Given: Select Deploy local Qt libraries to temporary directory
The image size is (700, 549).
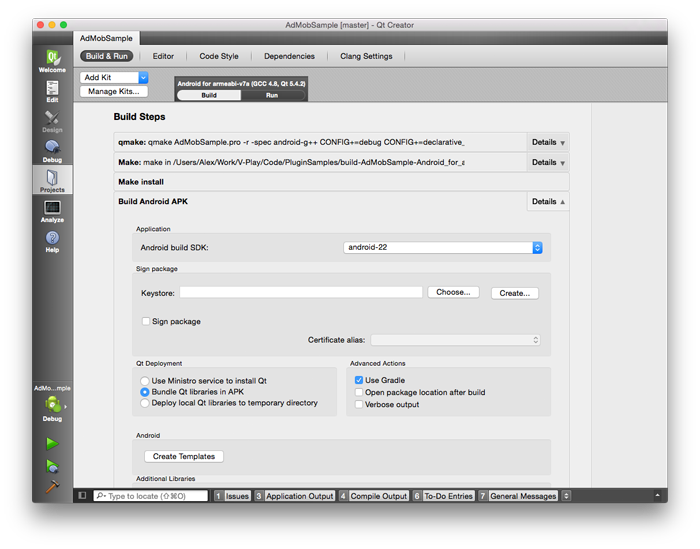Looking at the screenshot, I should 145,403.
